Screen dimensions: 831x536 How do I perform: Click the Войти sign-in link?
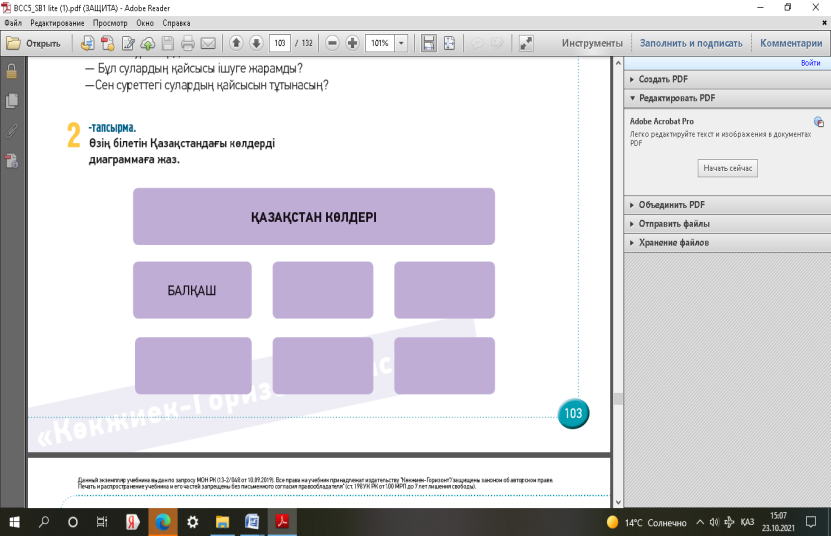coord(810,63)
